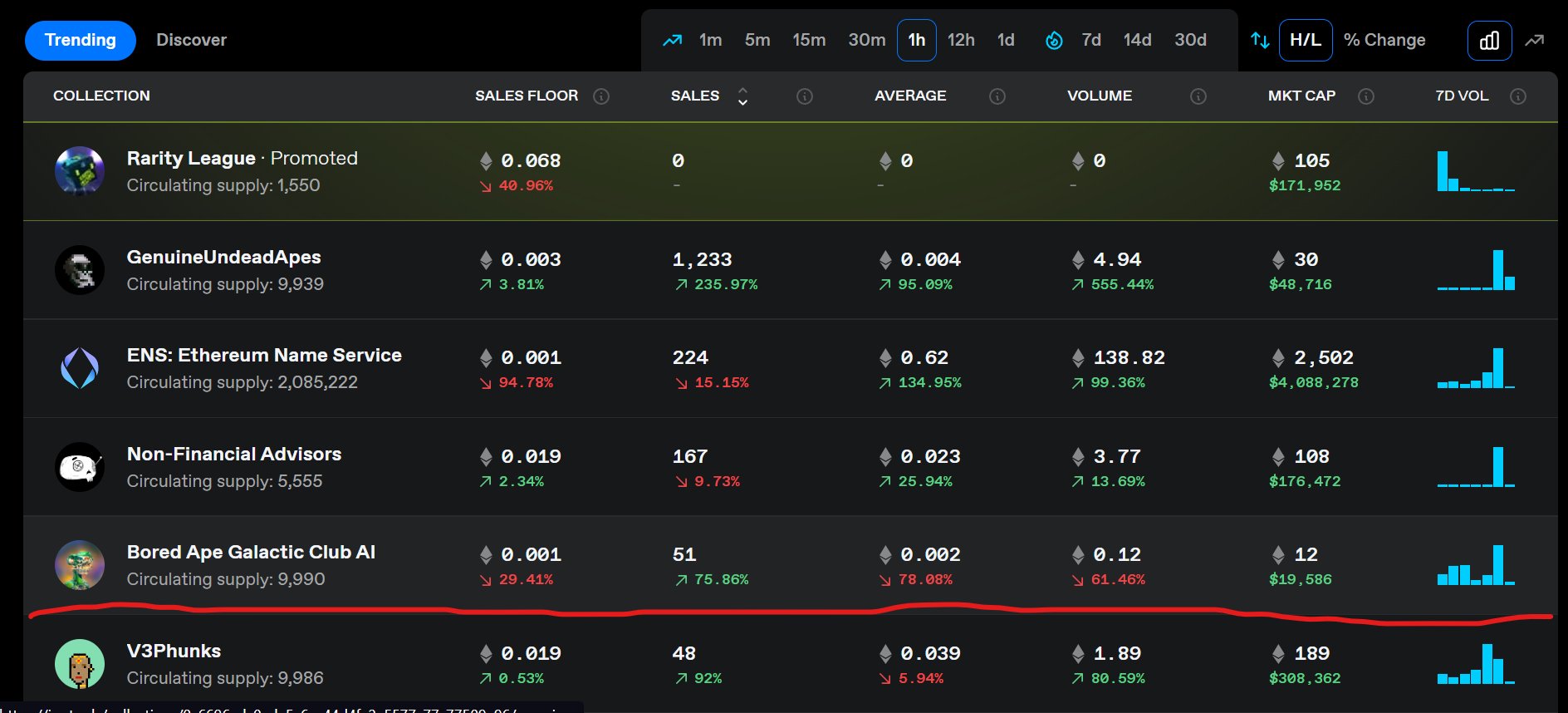The width and height of the screenshot is (1568, 713).
Task: Open Non-Financial Advisors avatar
Action: tap(80, 467)
